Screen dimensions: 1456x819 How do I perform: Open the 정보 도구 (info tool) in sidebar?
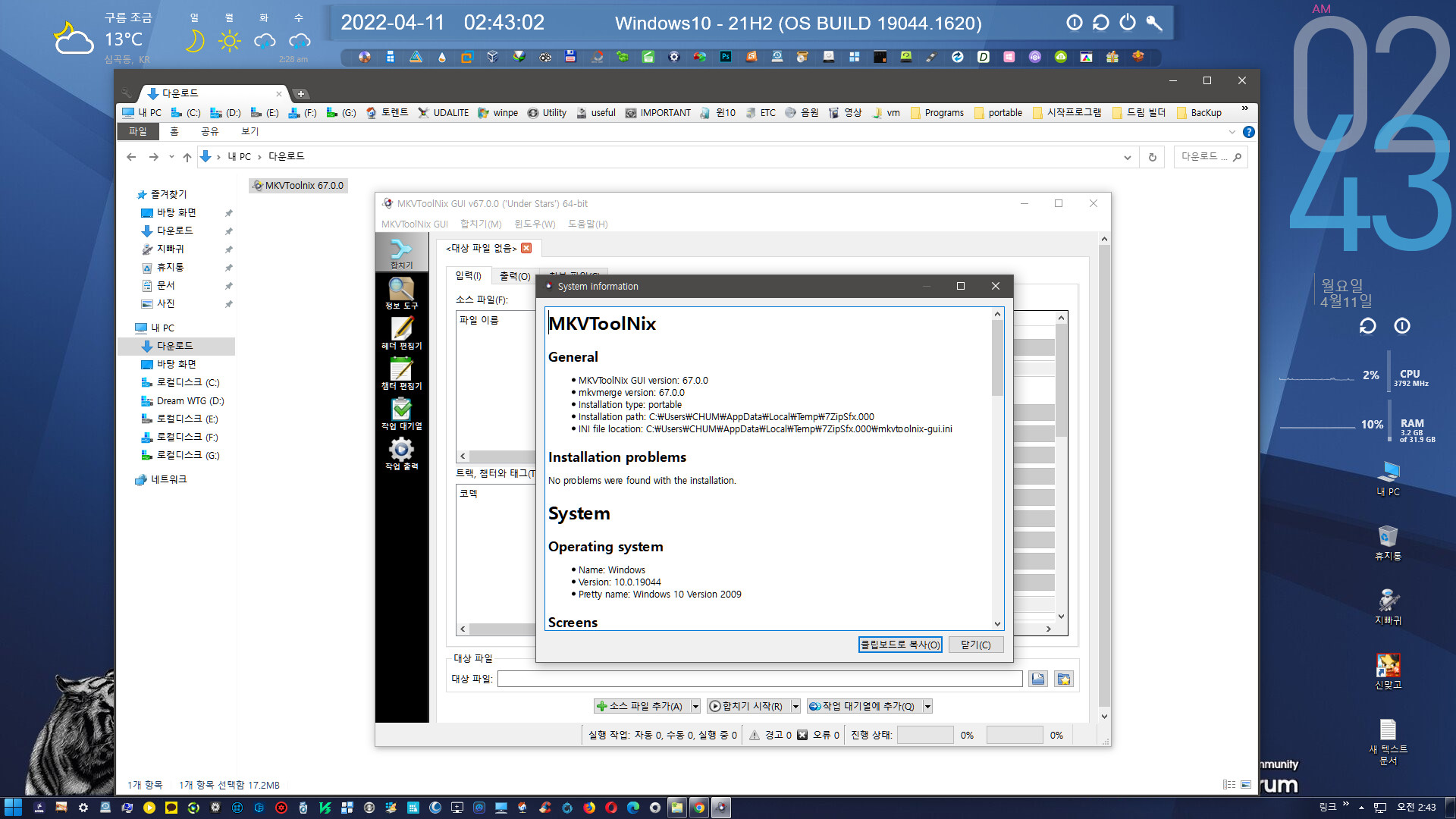point(401,293)
